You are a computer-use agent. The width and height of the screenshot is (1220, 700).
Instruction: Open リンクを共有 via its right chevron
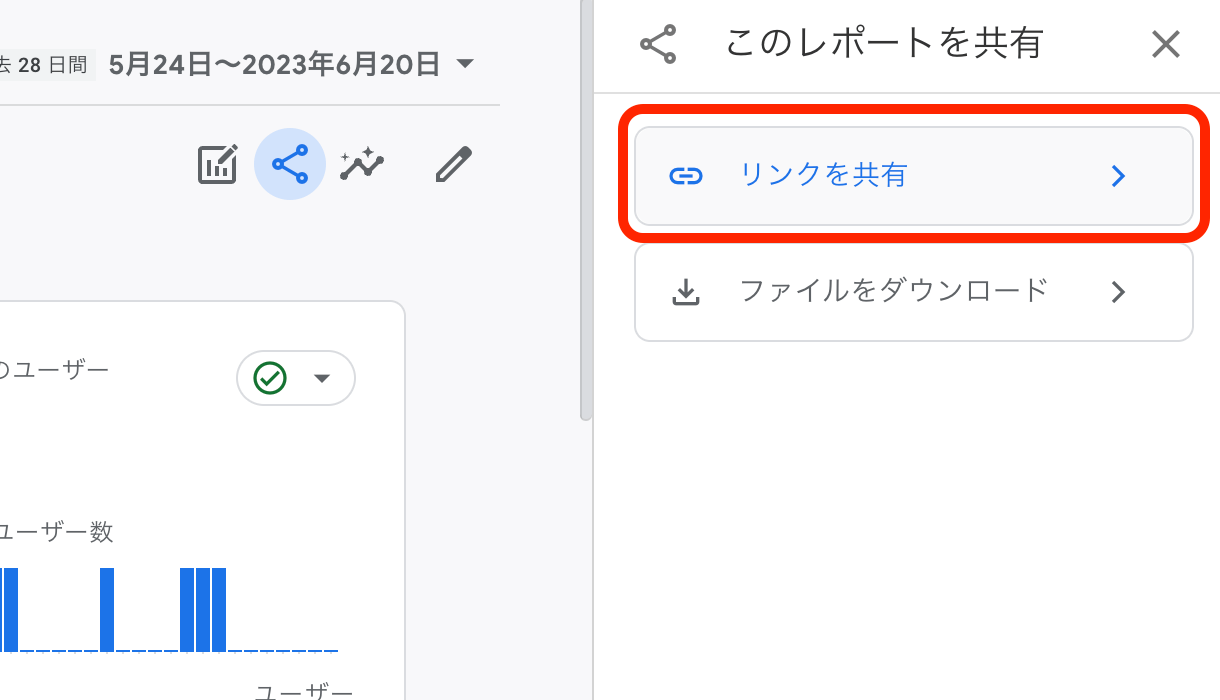click(1118, 175)
